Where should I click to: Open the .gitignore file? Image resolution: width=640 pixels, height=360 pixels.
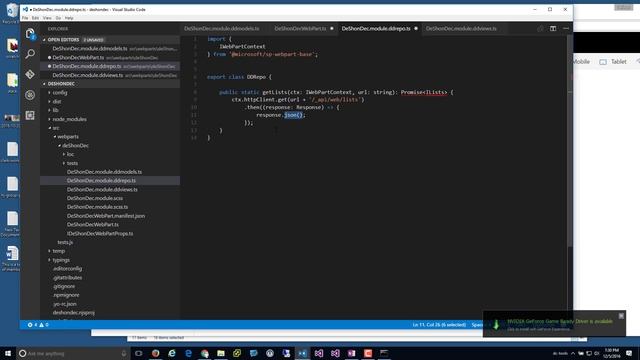64,287
